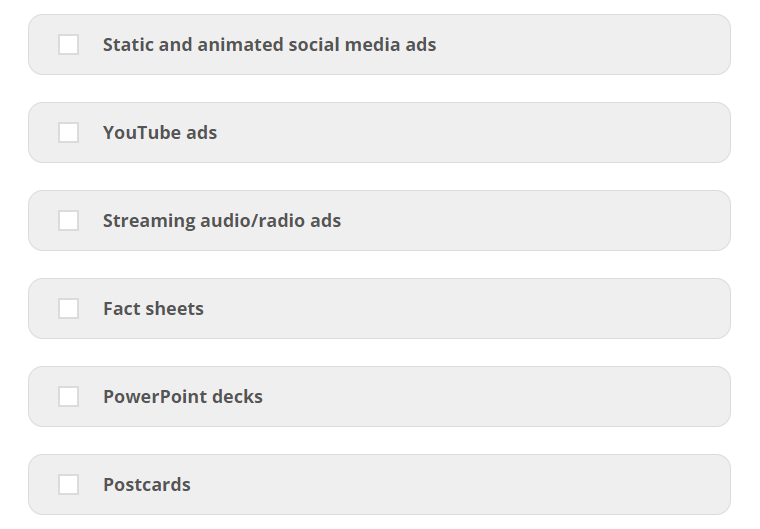This screenshot has width=760, height=529.
Task: Enable the Streaming audio/radio ads checkbox
Action: click(x=68, y=221)
